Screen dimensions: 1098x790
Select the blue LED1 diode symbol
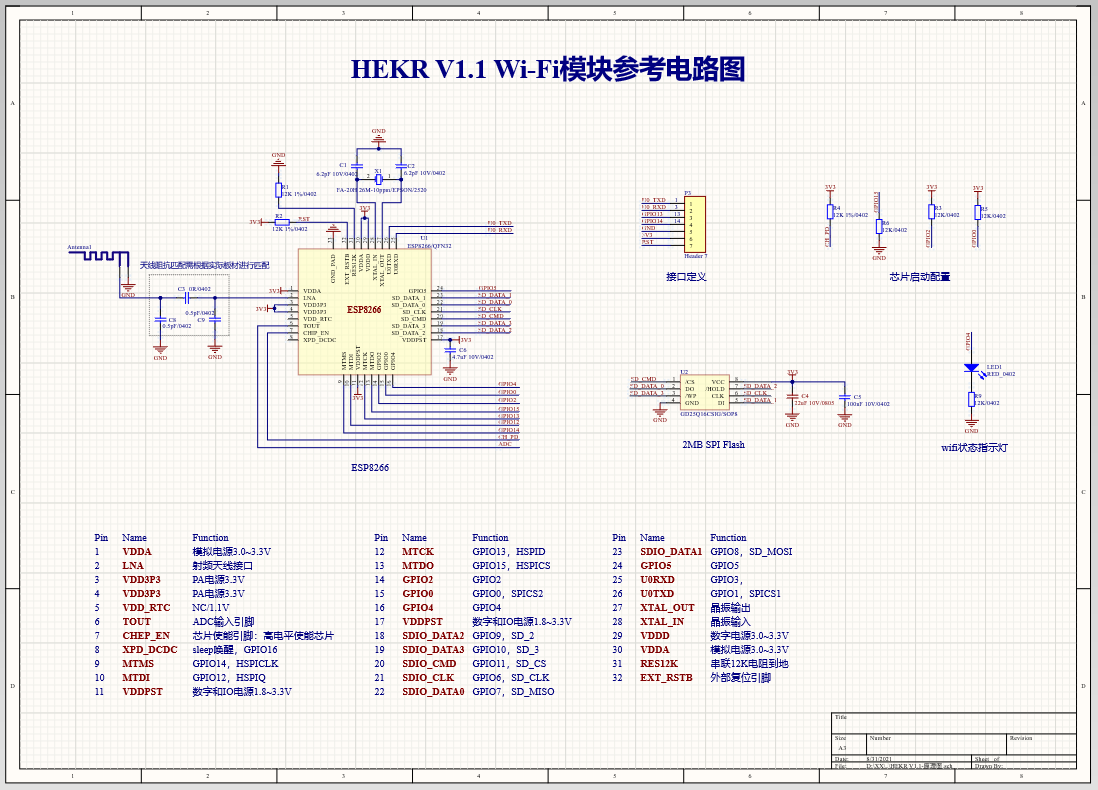tap(971, 368)
